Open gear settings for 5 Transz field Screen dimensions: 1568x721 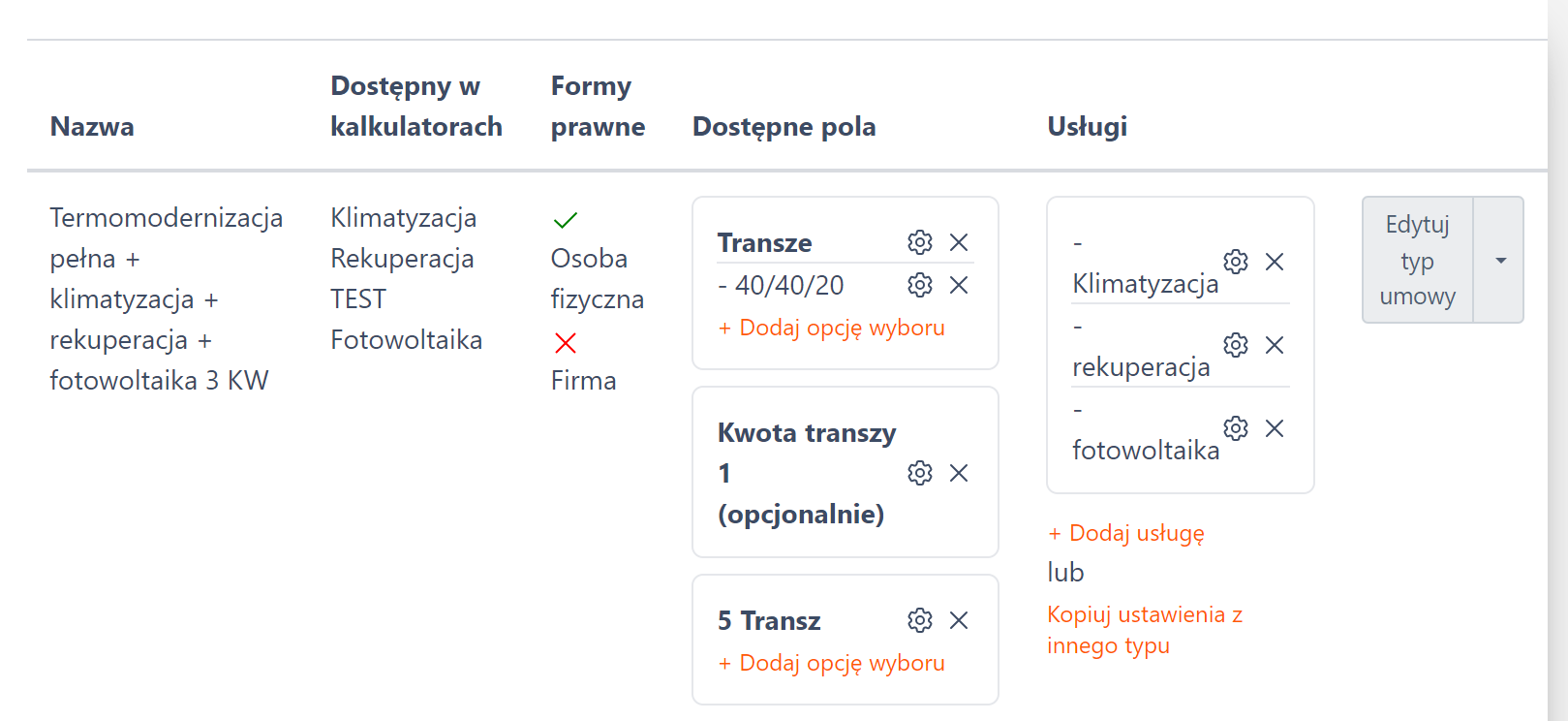(920, 620)
